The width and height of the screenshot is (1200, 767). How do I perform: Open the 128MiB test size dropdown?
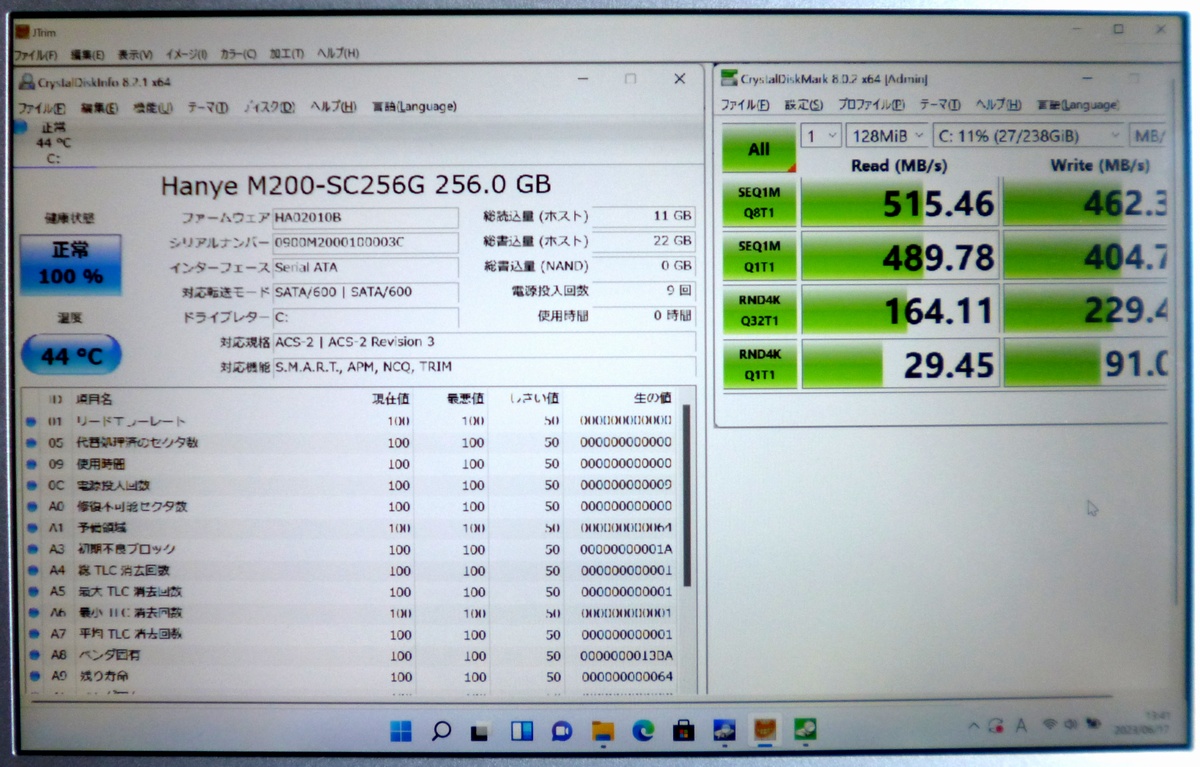click(886, 135)
